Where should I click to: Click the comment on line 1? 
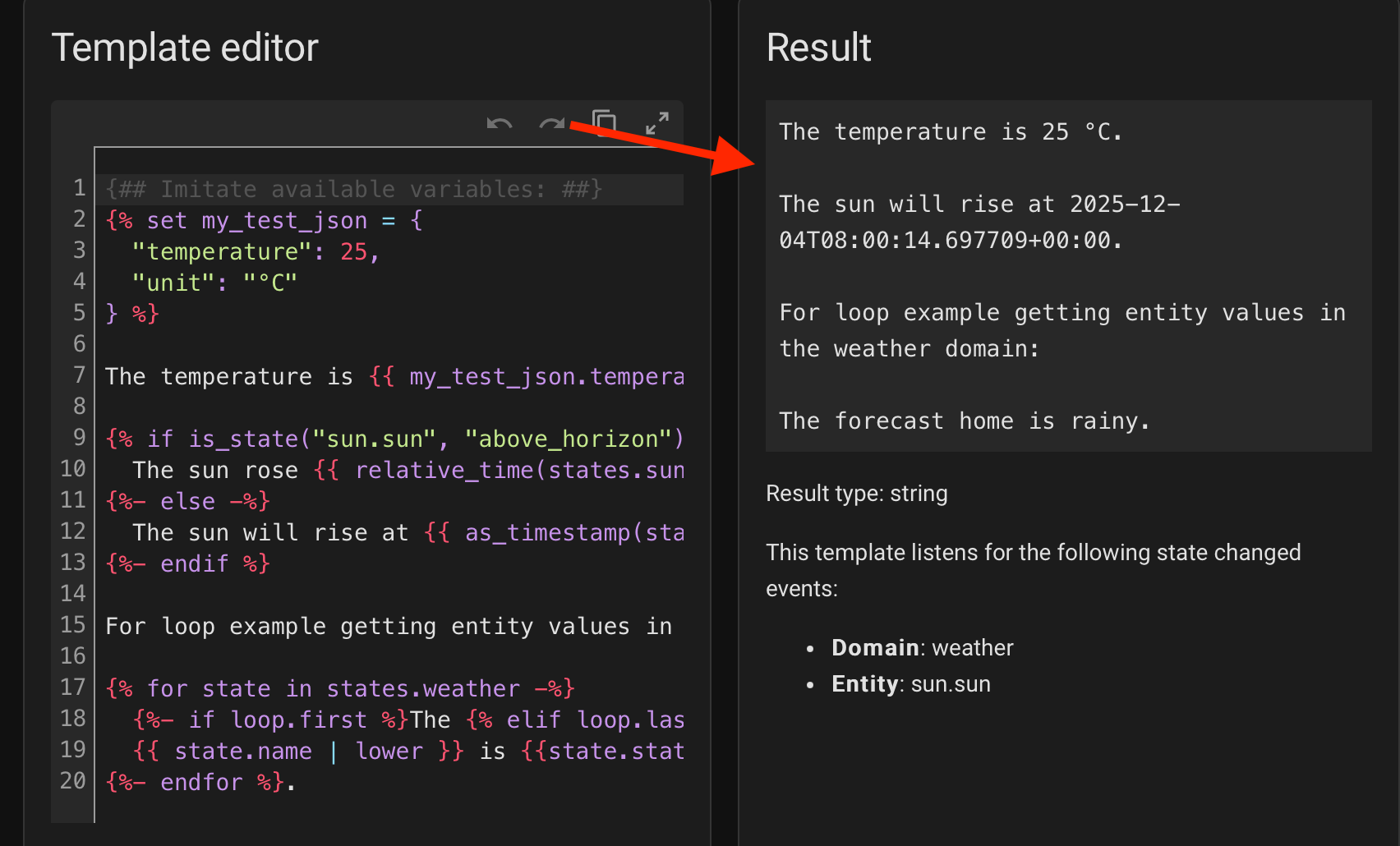click(x=353, y=190)
